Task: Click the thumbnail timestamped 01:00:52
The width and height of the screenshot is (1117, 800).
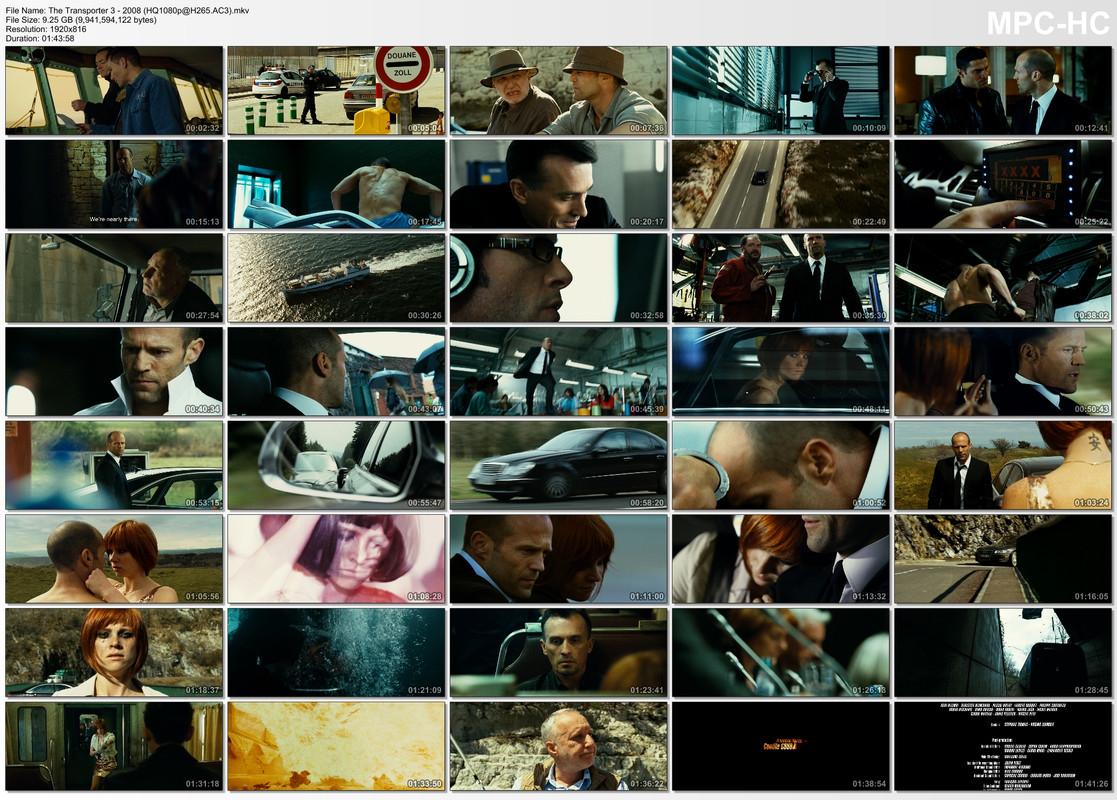Action: (x=781, y=465)
